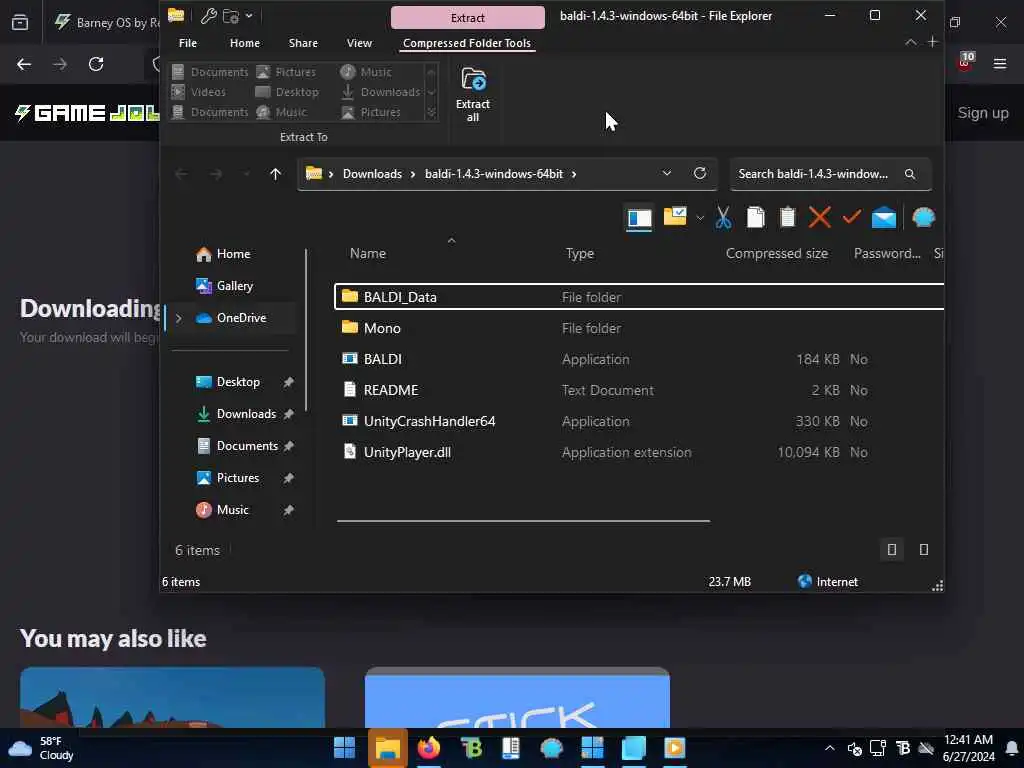Open Firefox from the taskbar
The width and height of the screenshot is (1024, 768).
pos(429,748)
